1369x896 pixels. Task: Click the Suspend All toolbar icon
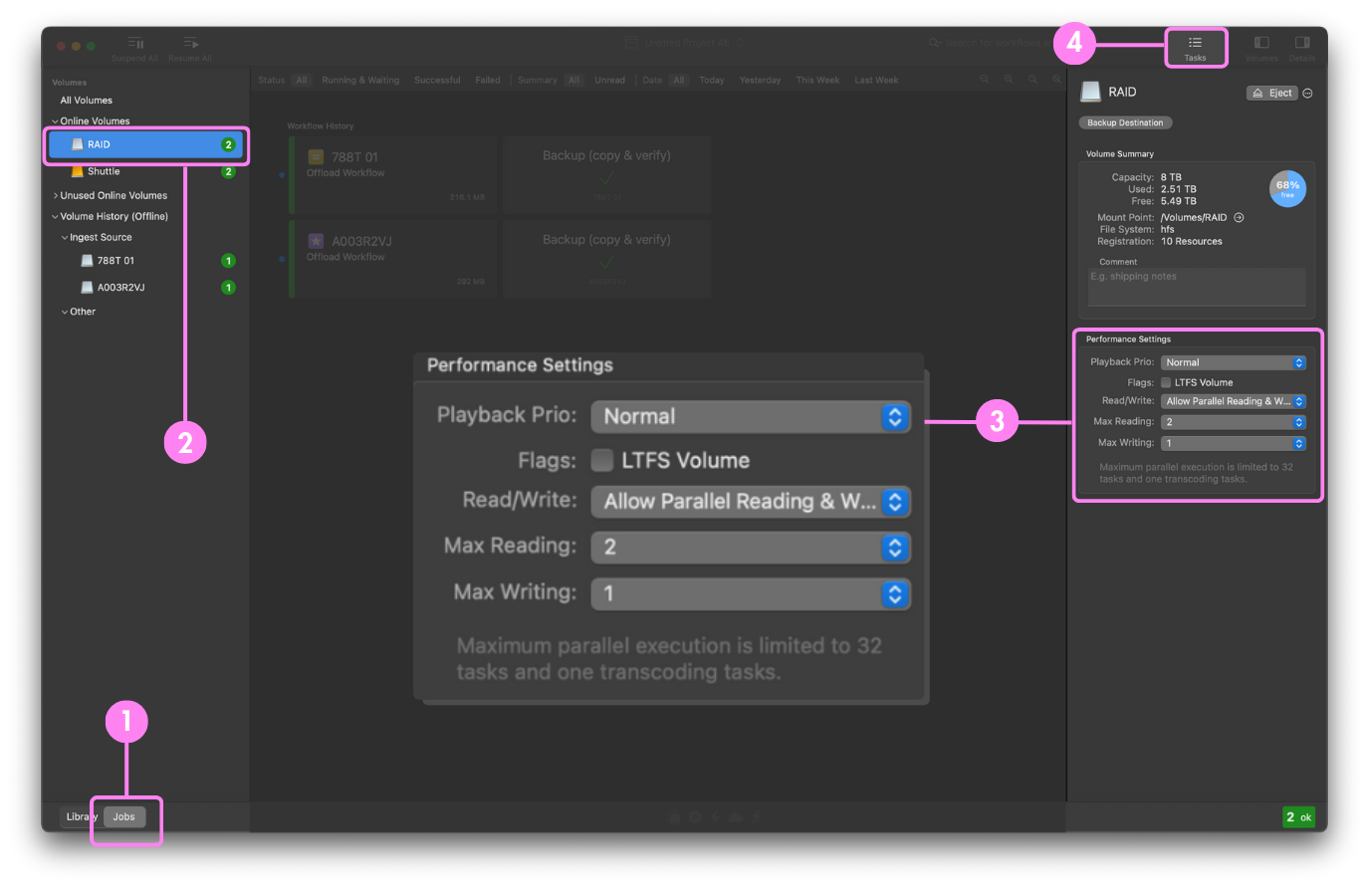135,46
